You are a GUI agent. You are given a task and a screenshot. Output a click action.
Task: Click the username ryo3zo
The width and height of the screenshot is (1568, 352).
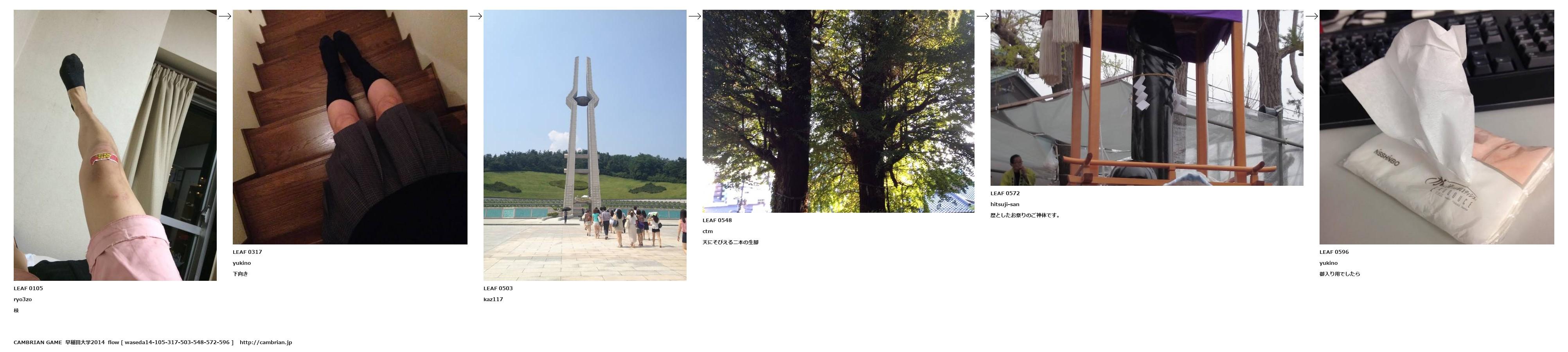point(23,299)
